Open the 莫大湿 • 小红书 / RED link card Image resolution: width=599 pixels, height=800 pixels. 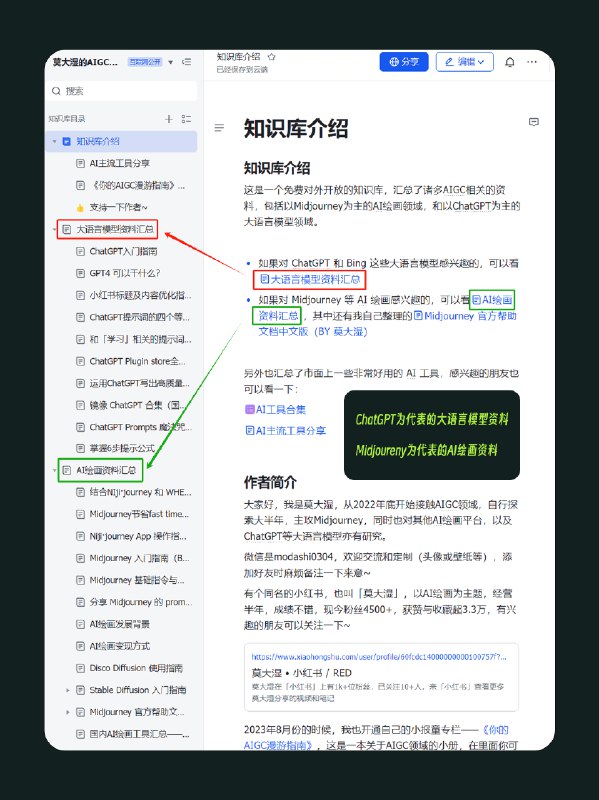pos(381,678)
